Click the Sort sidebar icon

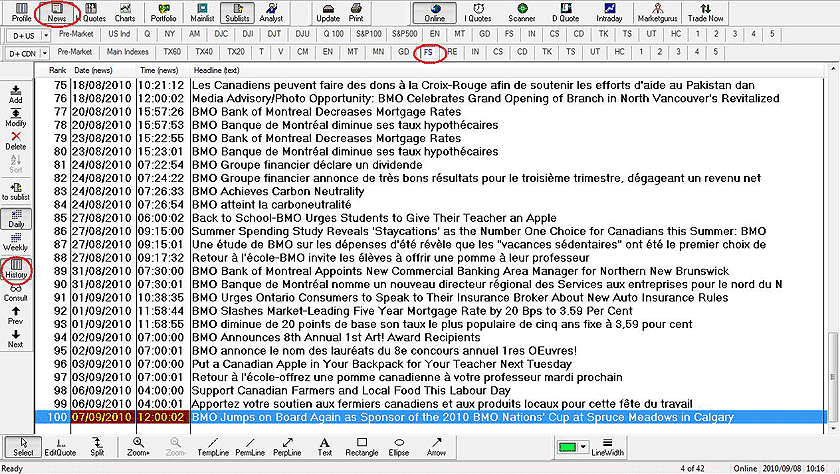pos(16,164)
